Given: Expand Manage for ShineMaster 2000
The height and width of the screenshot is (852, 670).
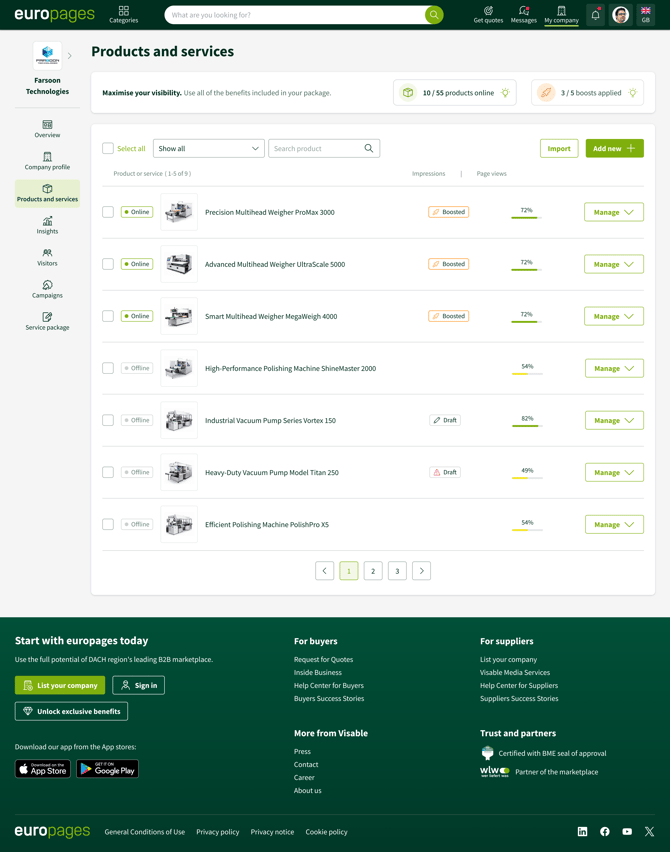Looking at the screenshot, I should click(615, 368).
